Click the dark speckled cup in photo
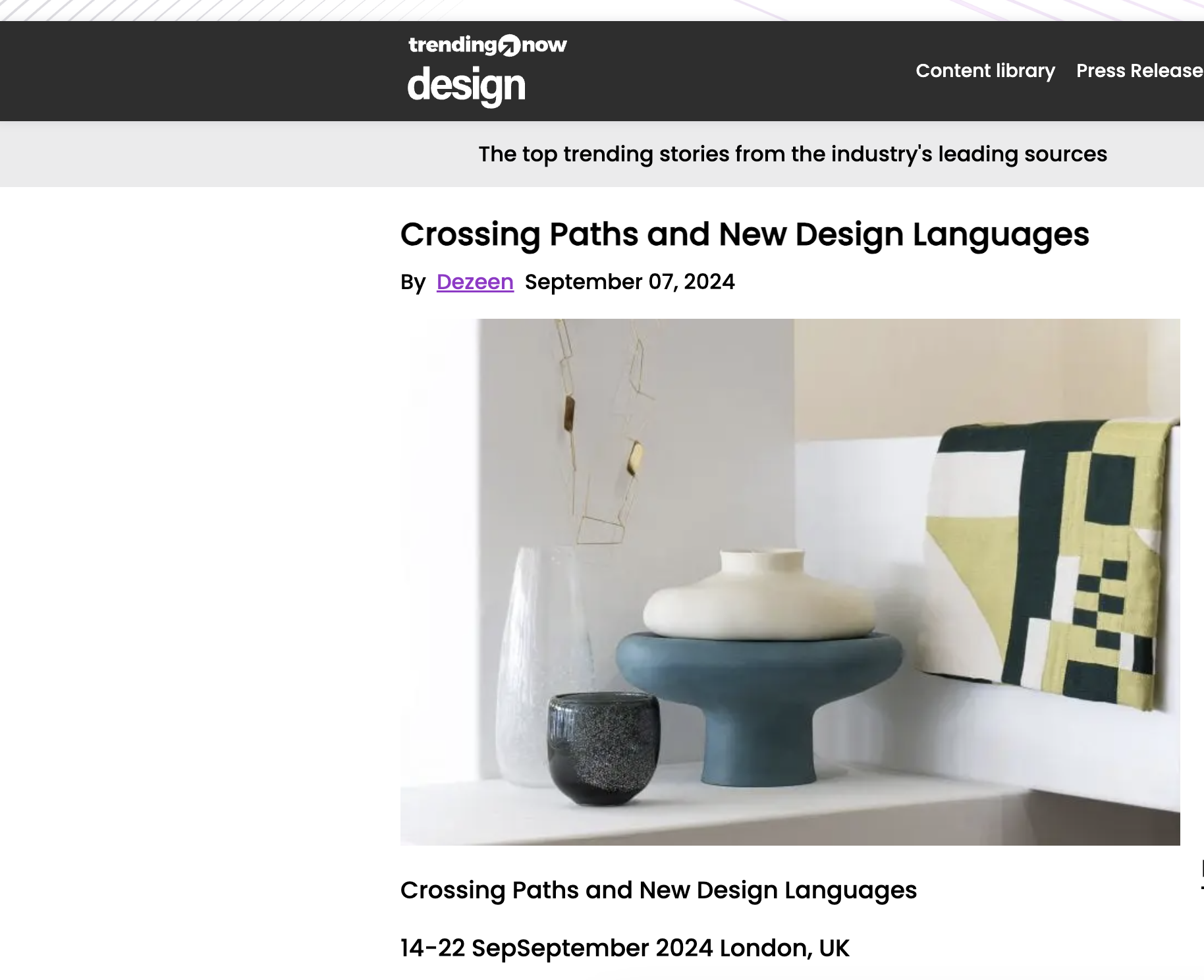 click(603, 748)
